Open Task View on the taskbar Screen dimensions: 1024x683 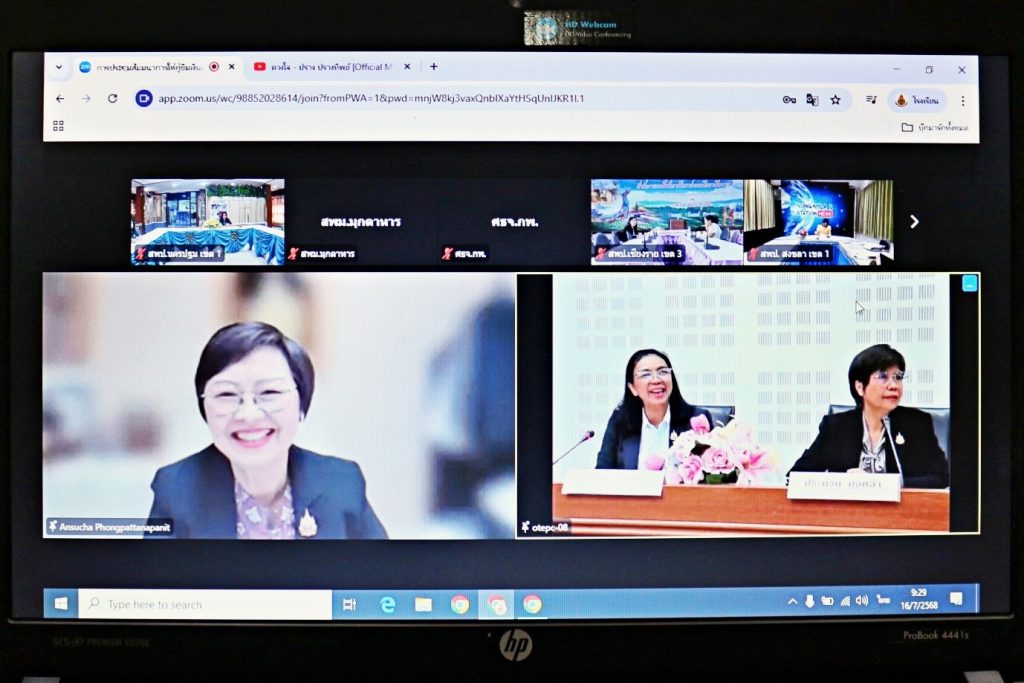[x=349, y=604]
